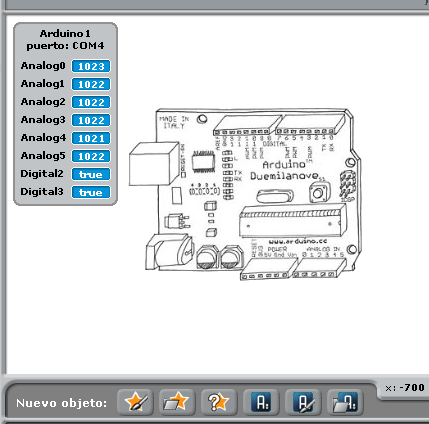Create new Arduino object icon

tap(261, 402)
